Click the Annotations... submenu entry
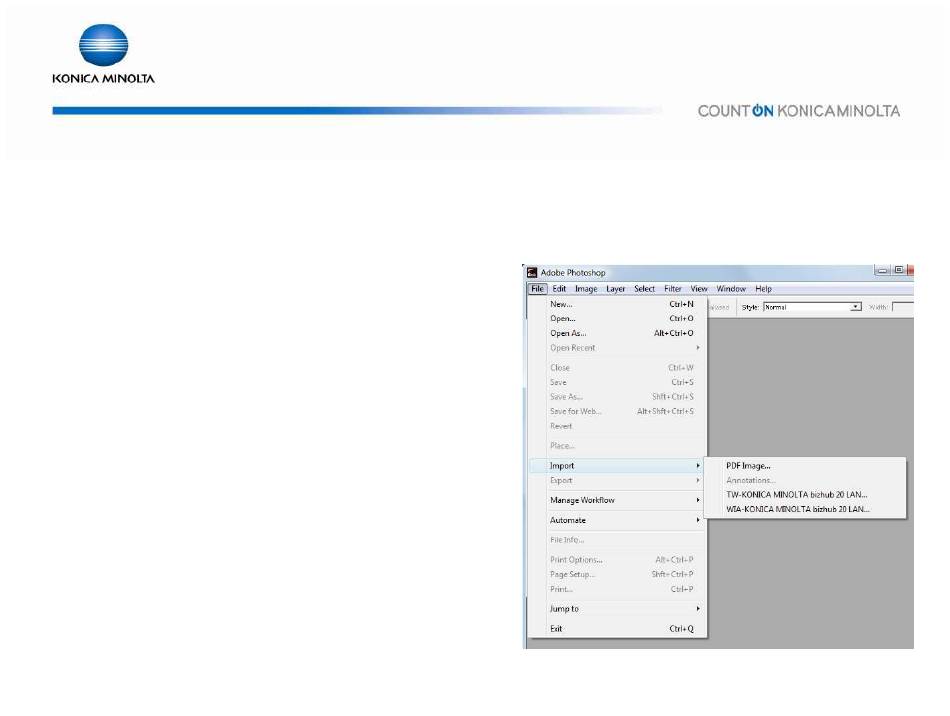950x716 pixels. 805,480
